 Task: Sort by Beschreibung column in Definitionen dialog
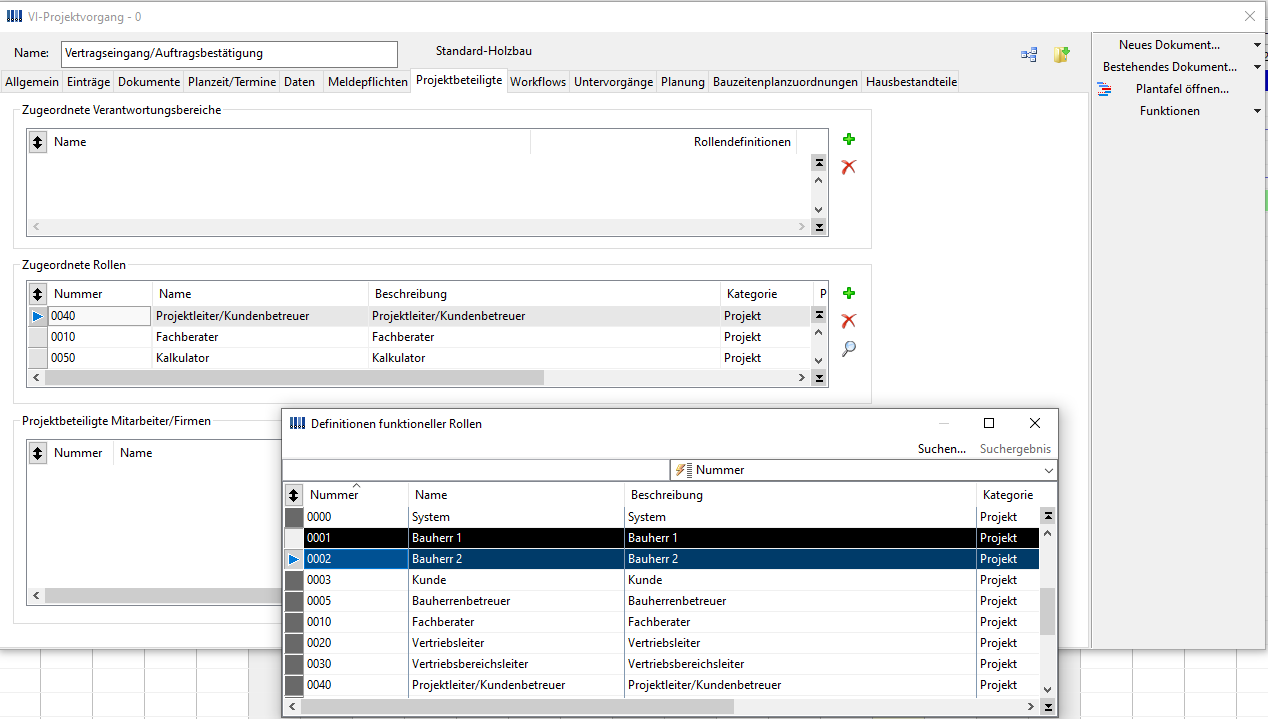[800, 495]
